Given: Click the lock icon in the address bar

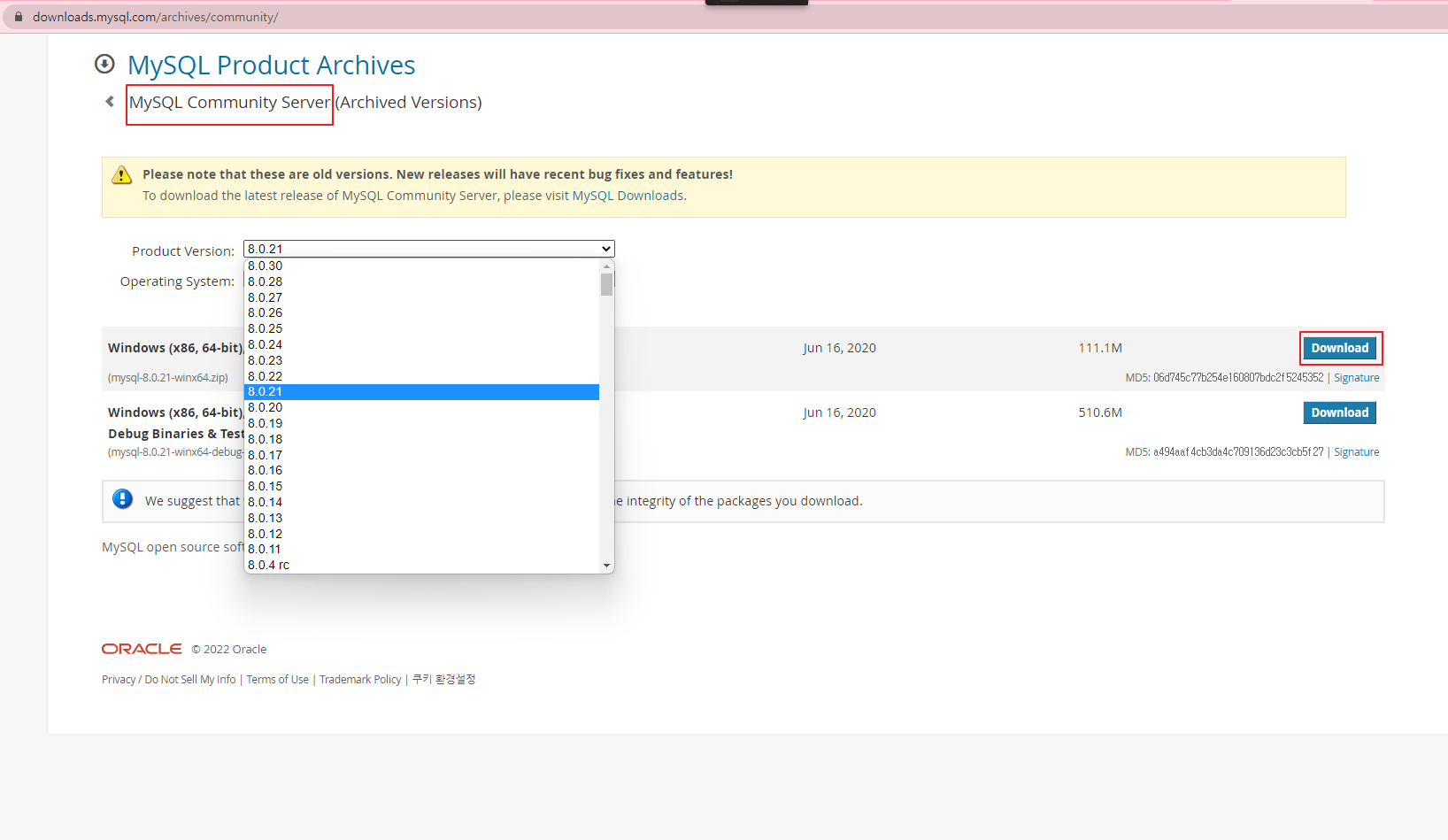Looking at the screenshot, I should 19,17.
